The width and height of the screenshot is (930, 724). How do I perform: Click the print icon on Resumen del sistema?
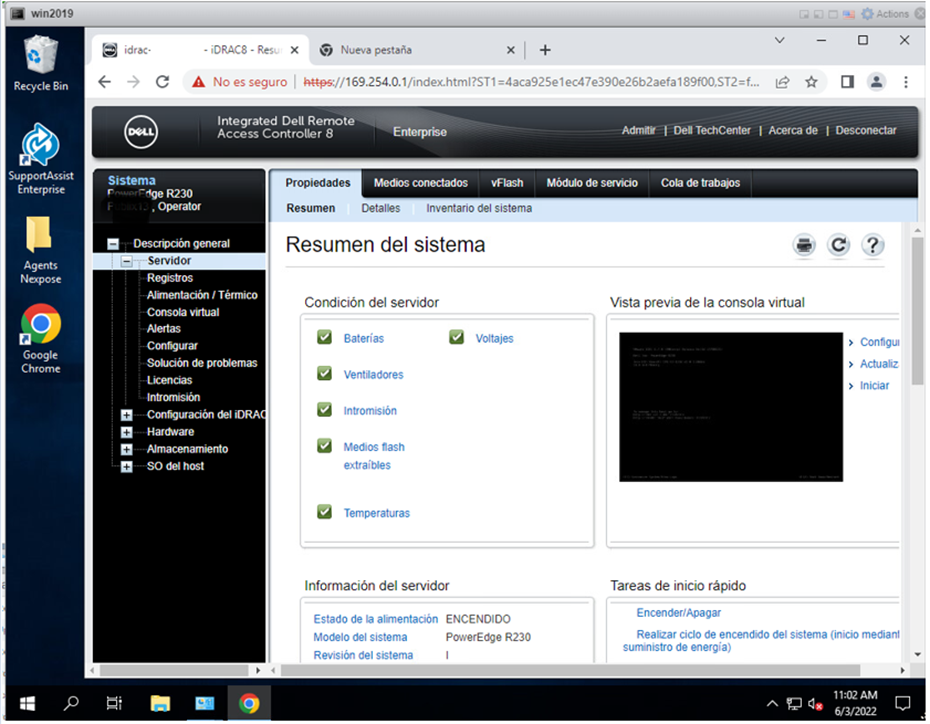(x=804, y=244)
